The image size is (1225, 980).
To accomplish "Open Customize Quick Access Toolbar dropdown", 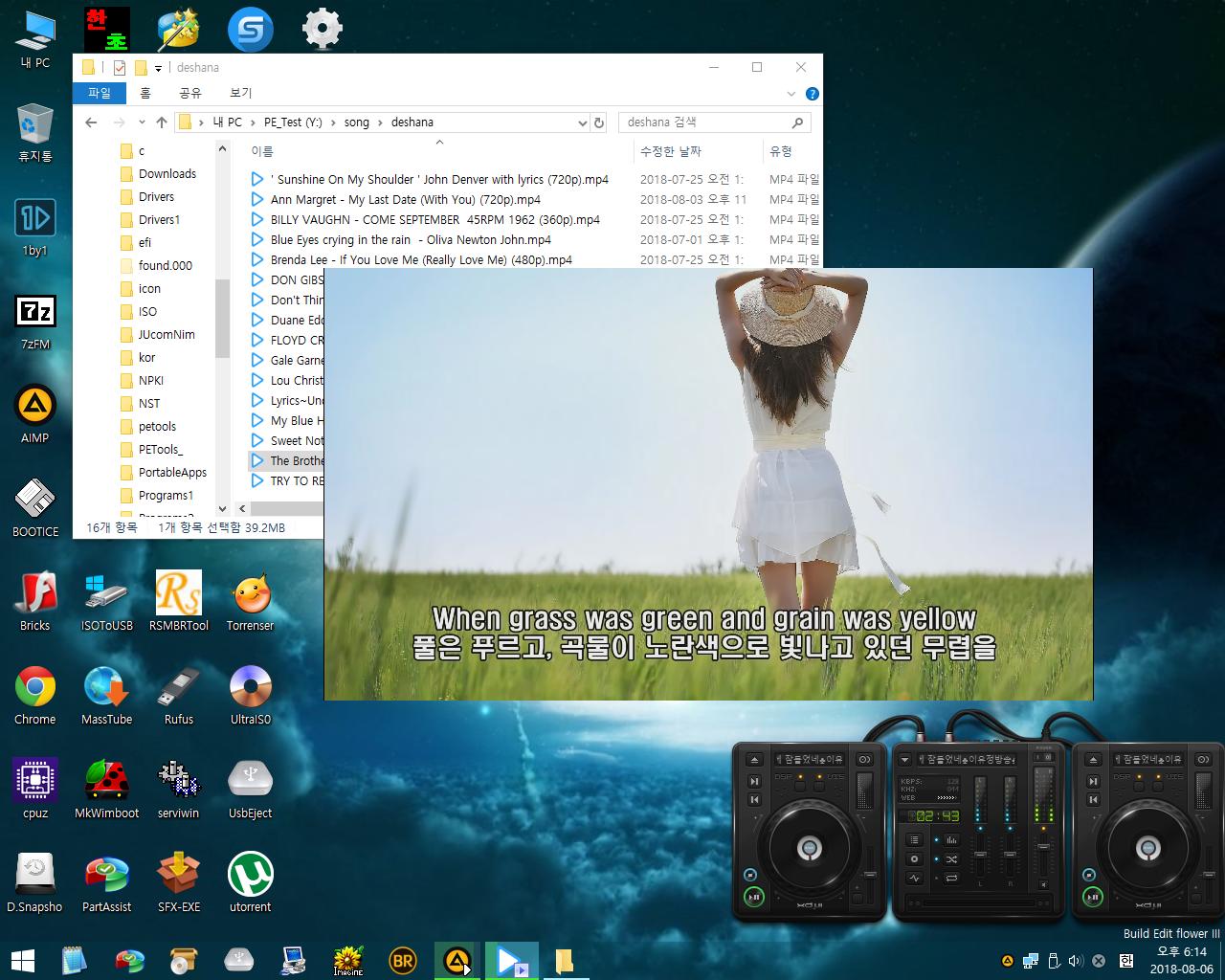I will (159, 68).
